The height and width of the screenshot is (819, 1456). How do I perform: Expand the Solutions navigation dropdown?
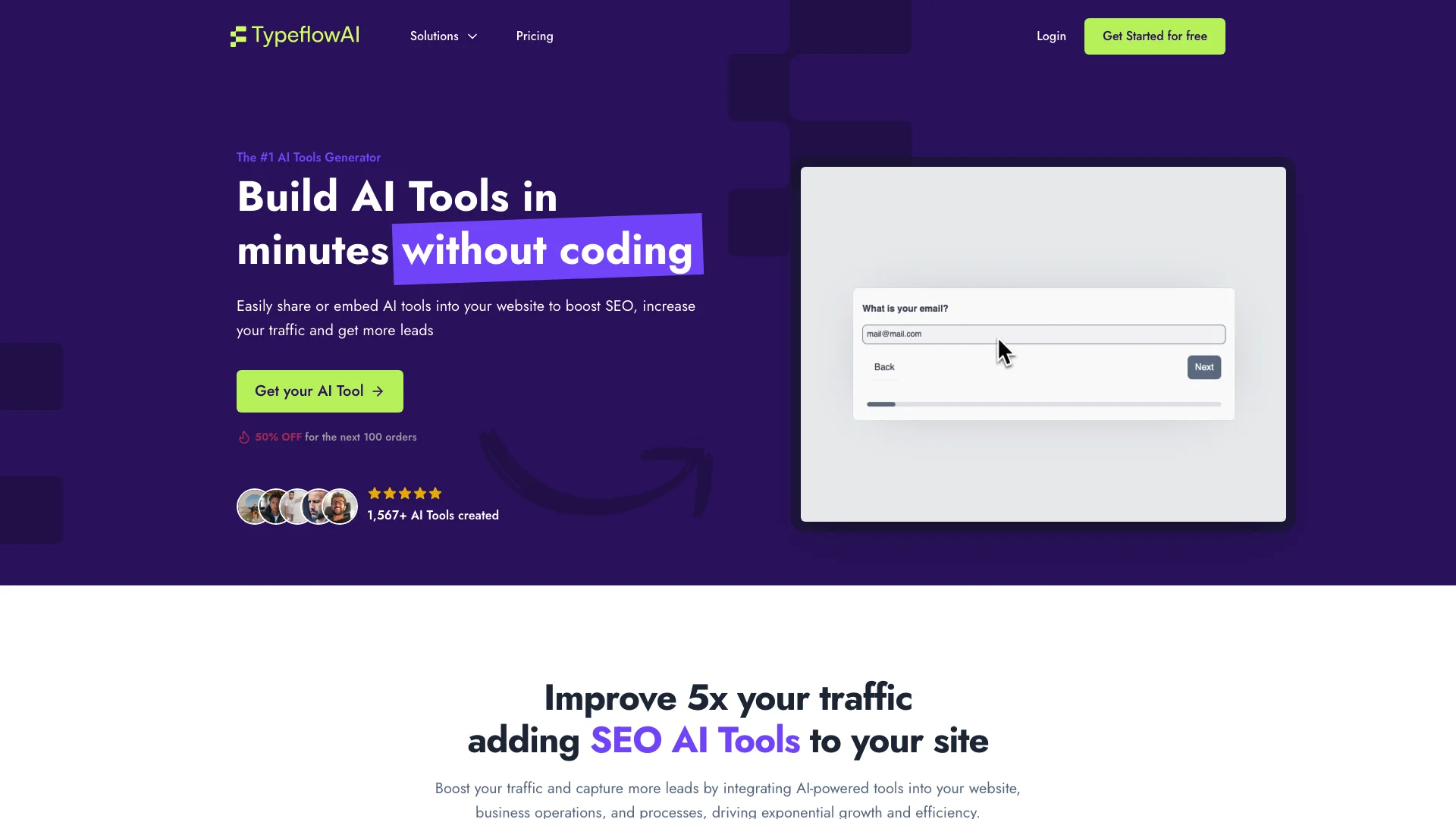tap(443, 36)
